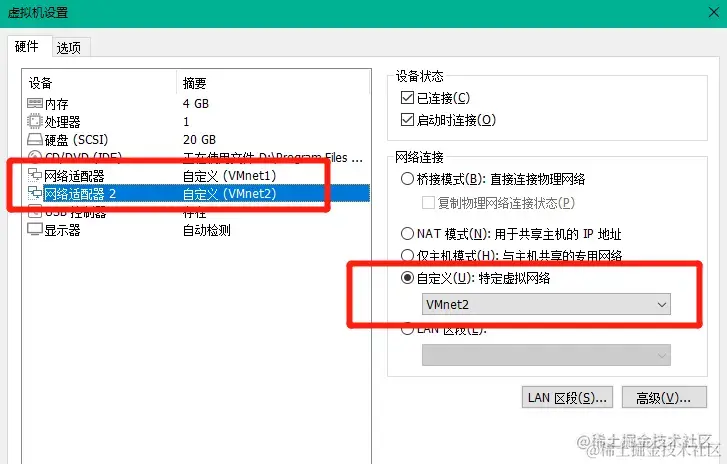Viewport: 727px width, 464px height.
Task: Click the 设备 column header
Action: coord(100,83)
